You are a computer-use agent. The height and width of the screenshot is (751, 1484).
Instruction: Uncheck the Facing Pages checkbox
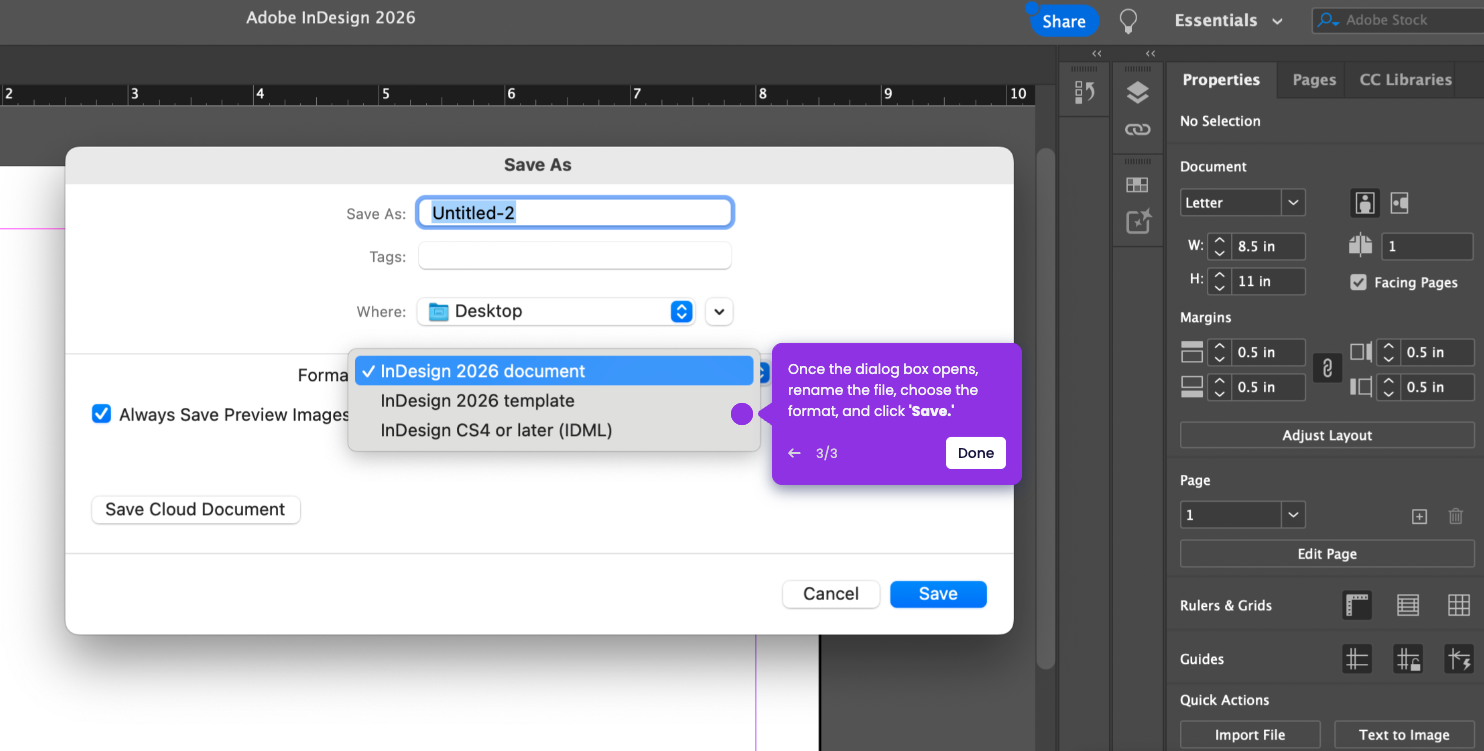(x=1358, y=283)
